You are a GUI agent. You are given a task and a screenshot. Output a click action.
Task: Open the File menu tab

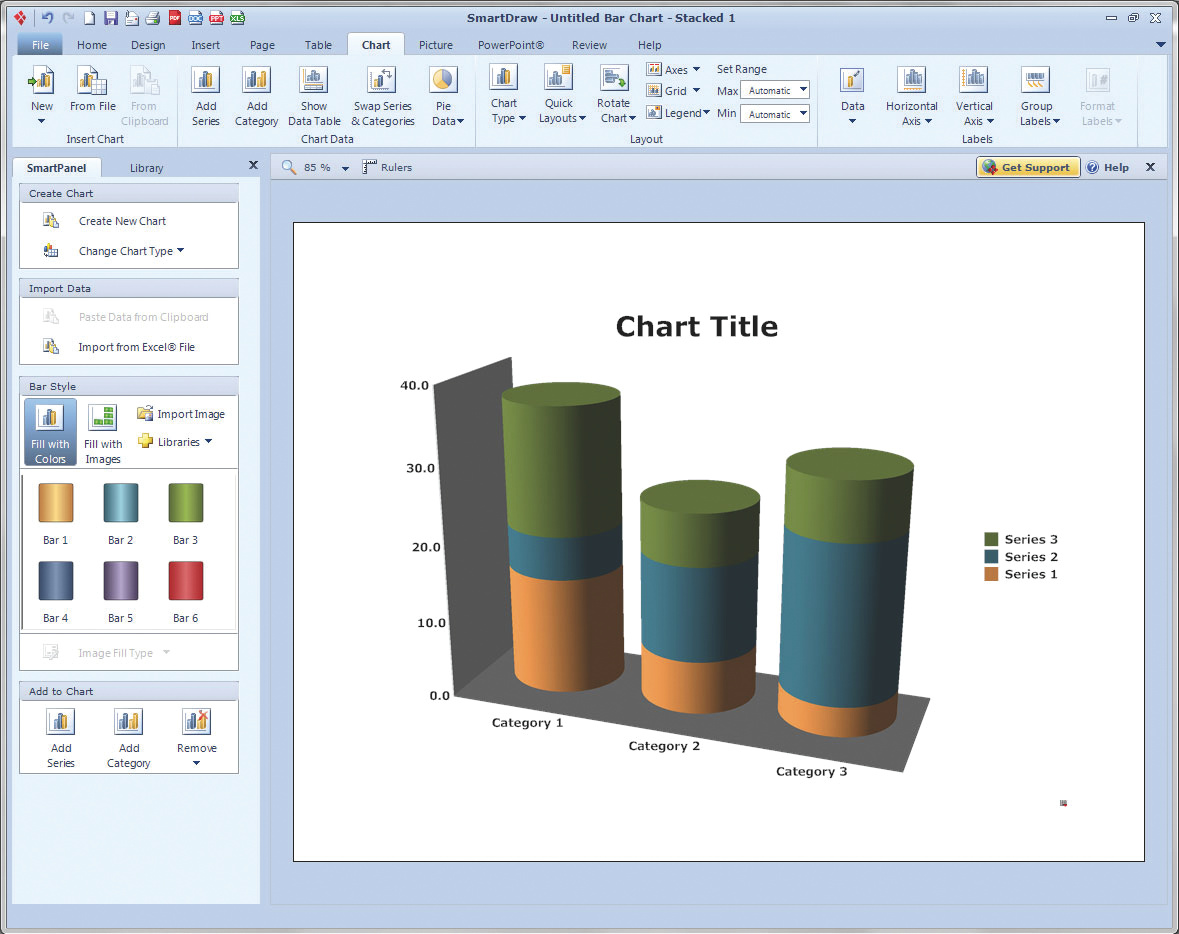40,45
